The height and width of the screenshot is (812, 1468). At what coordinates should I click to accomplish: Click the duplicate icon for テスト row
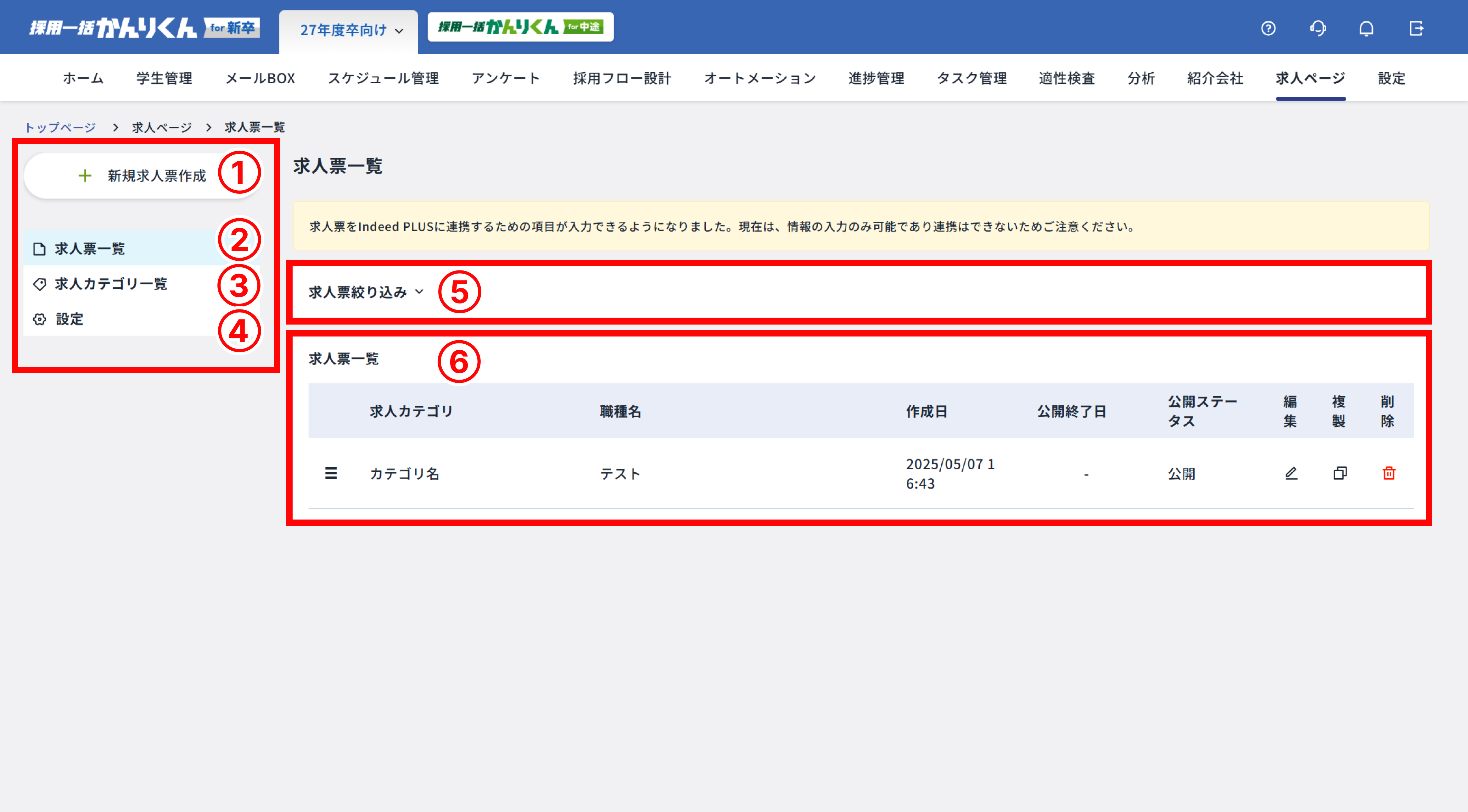[x=1340, y=473]
